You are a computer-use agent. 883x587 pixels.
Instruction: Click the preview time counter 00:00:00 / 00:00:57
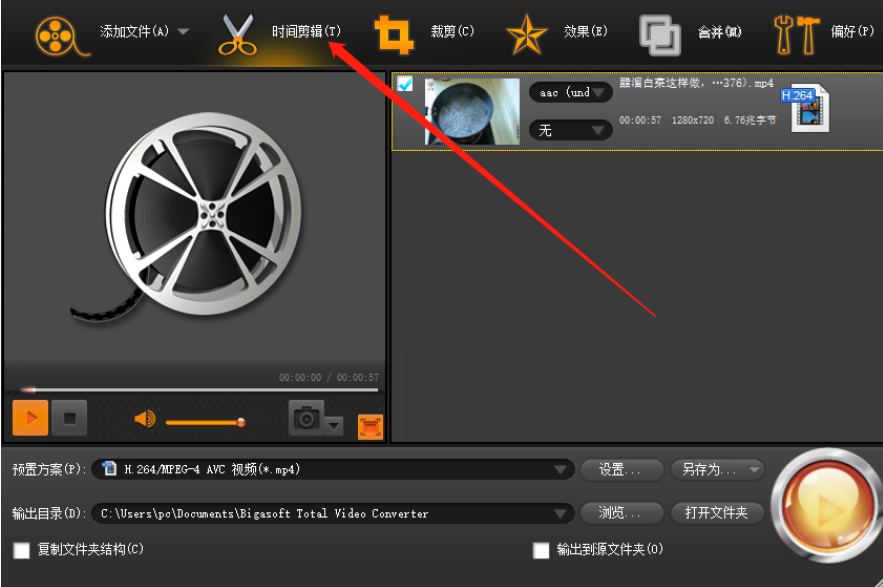click(x=329, y=377)
